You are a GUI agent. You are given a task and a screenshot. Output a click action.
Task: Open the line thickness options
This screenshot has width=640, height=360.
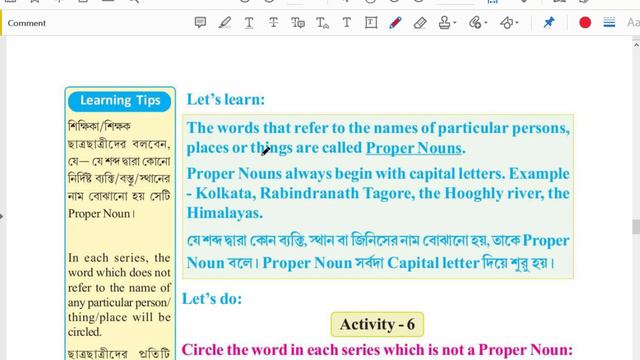coord(609,22)
